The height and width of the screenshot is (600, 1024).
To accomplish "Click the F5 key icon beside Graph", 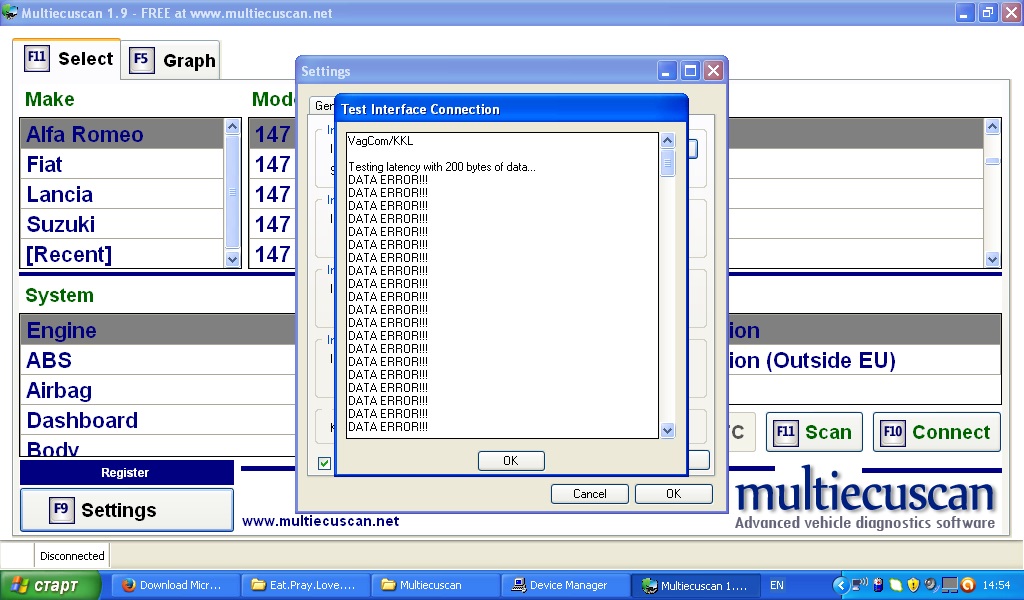I will [x=142, y=60].
